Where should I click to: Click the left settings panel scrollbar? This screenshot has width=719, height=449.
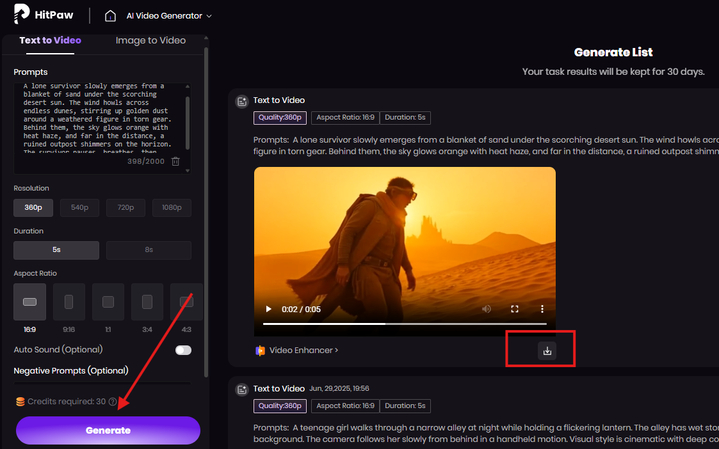pyautogui.click(x=206, y=211)
